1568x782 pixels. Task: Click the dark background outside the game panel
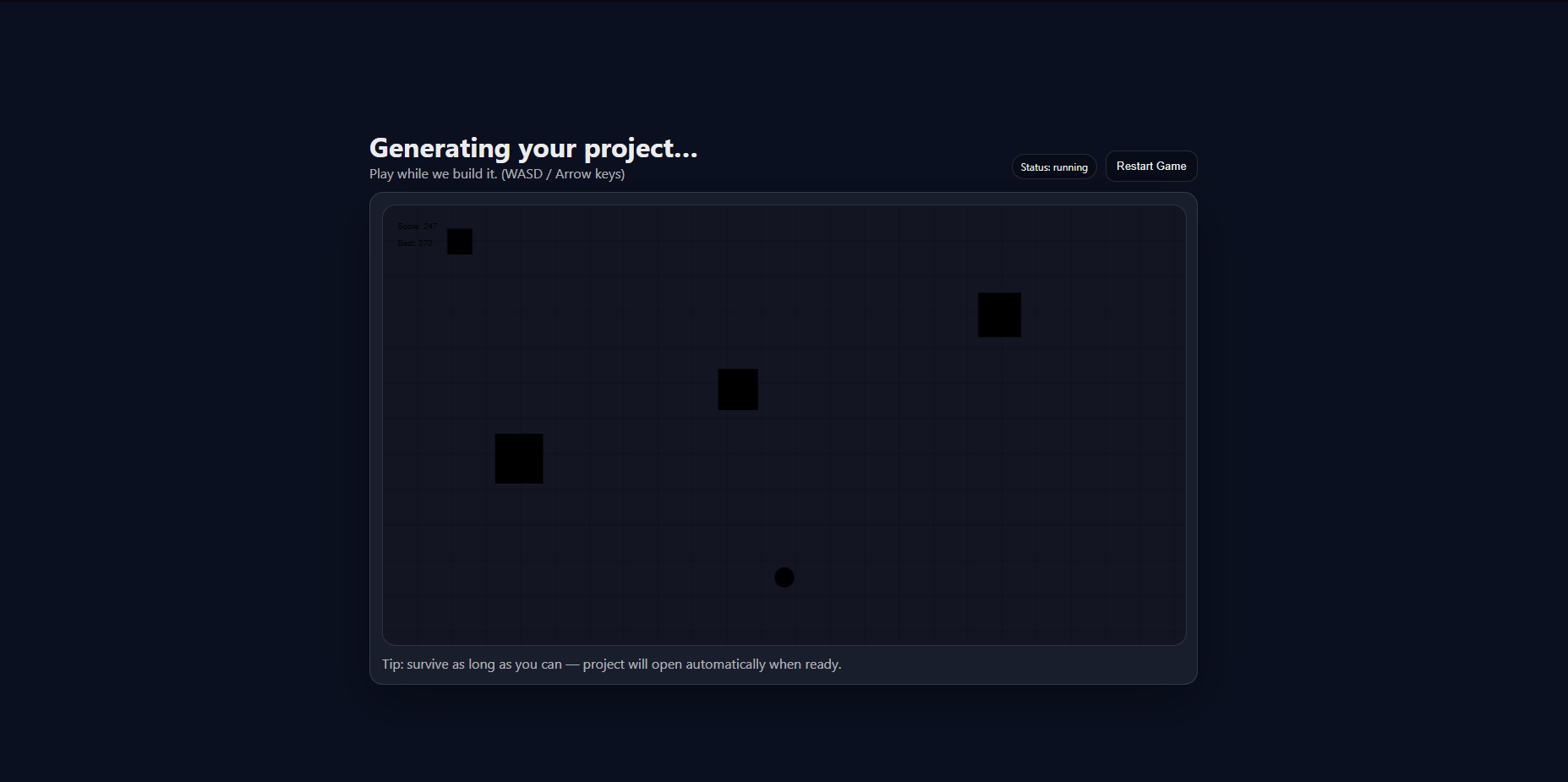[169, 423]
